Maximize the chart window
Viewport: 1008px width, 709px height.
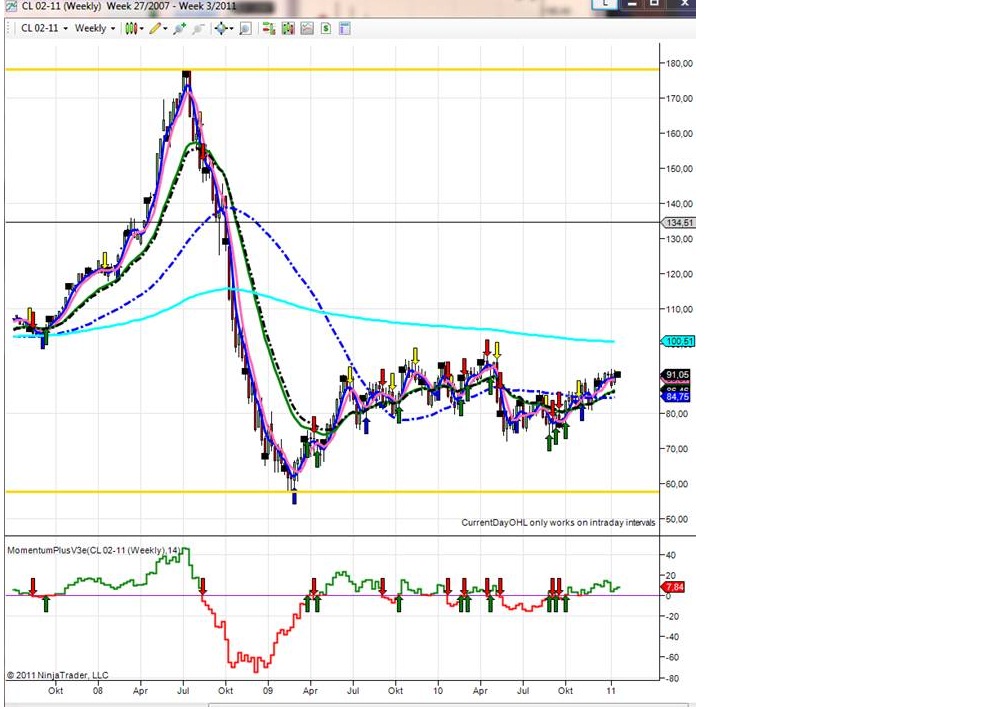point(654,4)
